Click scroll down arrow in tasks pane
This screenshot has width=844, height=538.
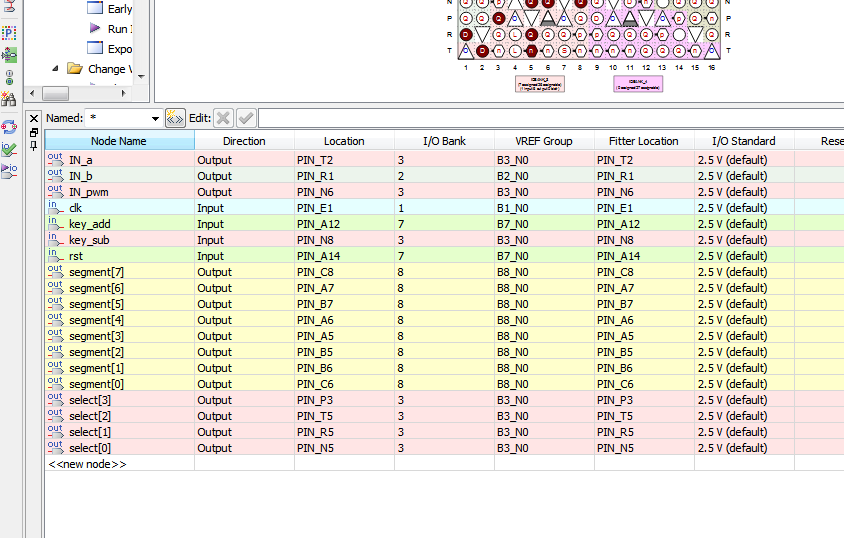tap(140, 76)
